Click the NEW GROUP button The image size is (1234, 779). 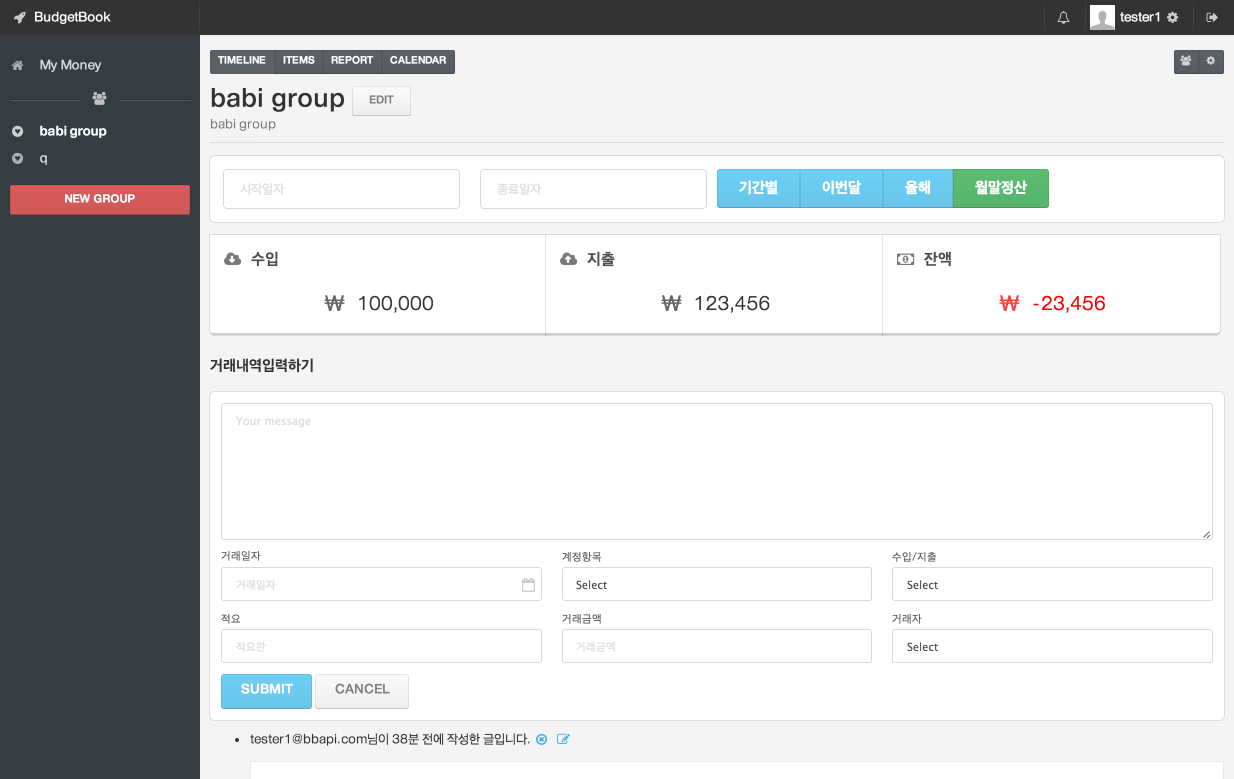[x=100, y=199]
